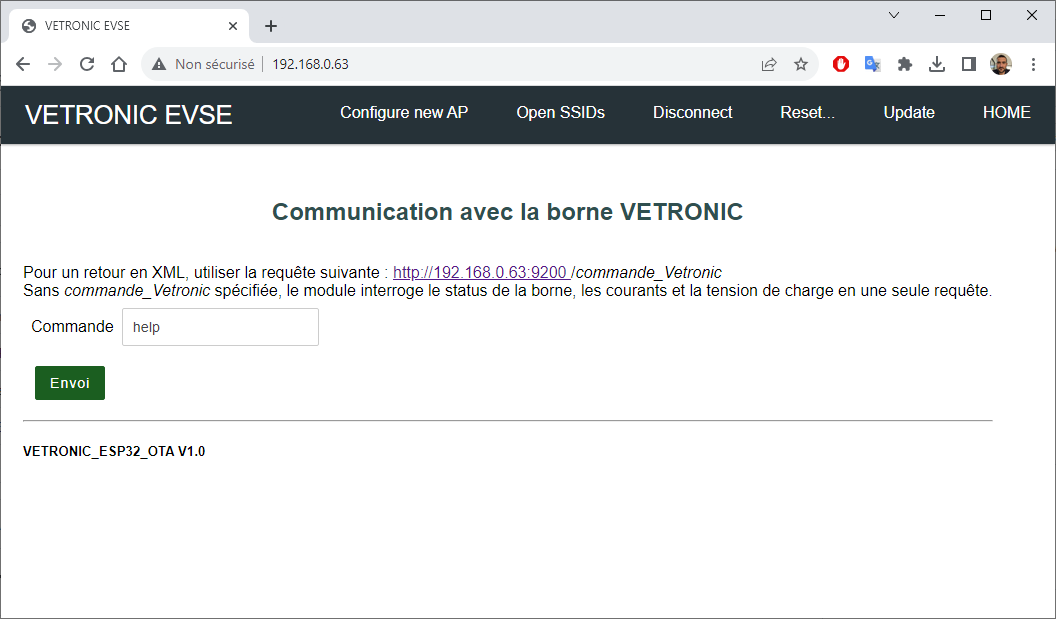
Task: Go back with the browser back arrow
Action: (23, 64)
